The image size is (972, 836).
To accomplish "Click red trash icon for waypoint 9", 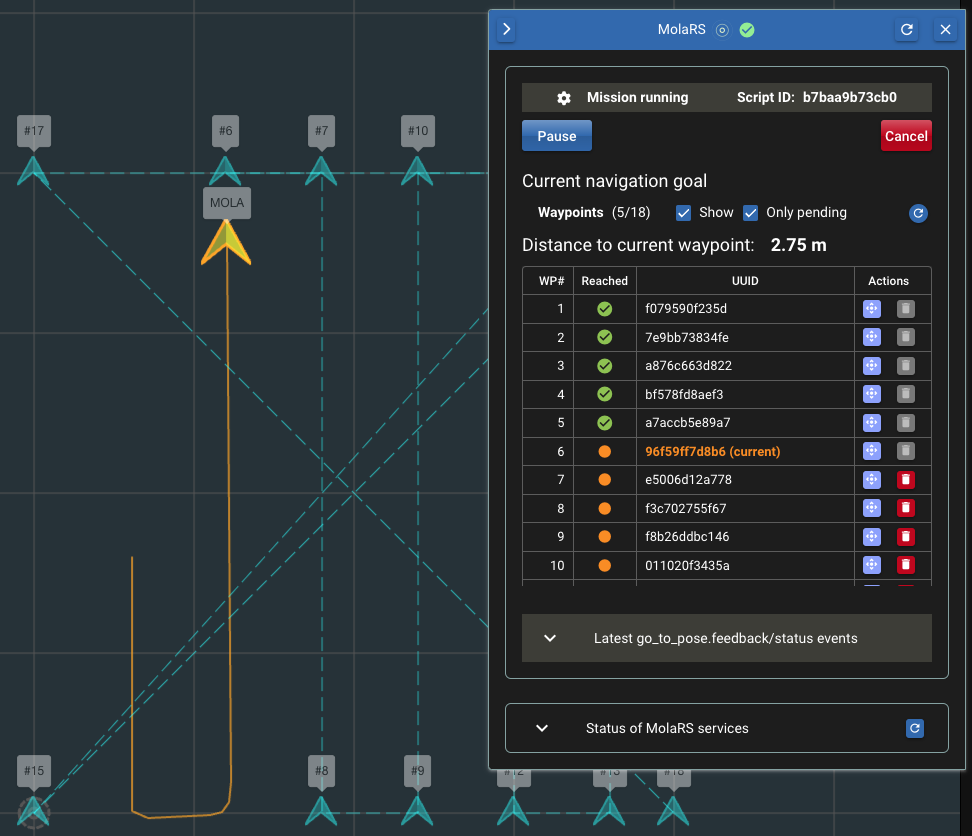I will click(906, 537).
